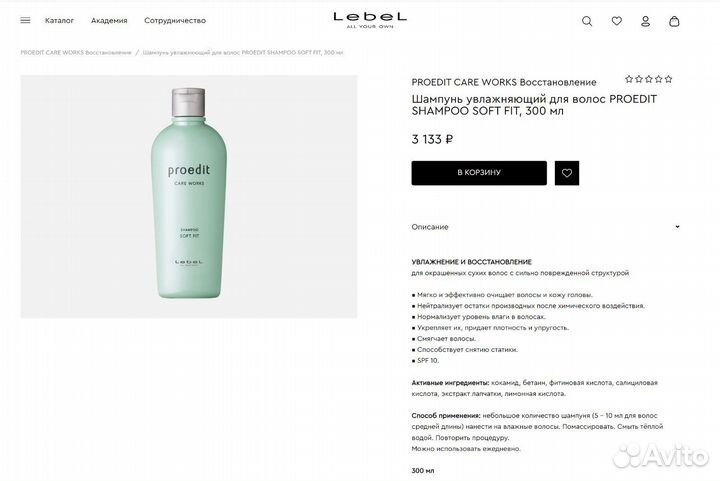
Task: Open the Академия menu item
Action: pyautogui.click(x=109, y=20)
